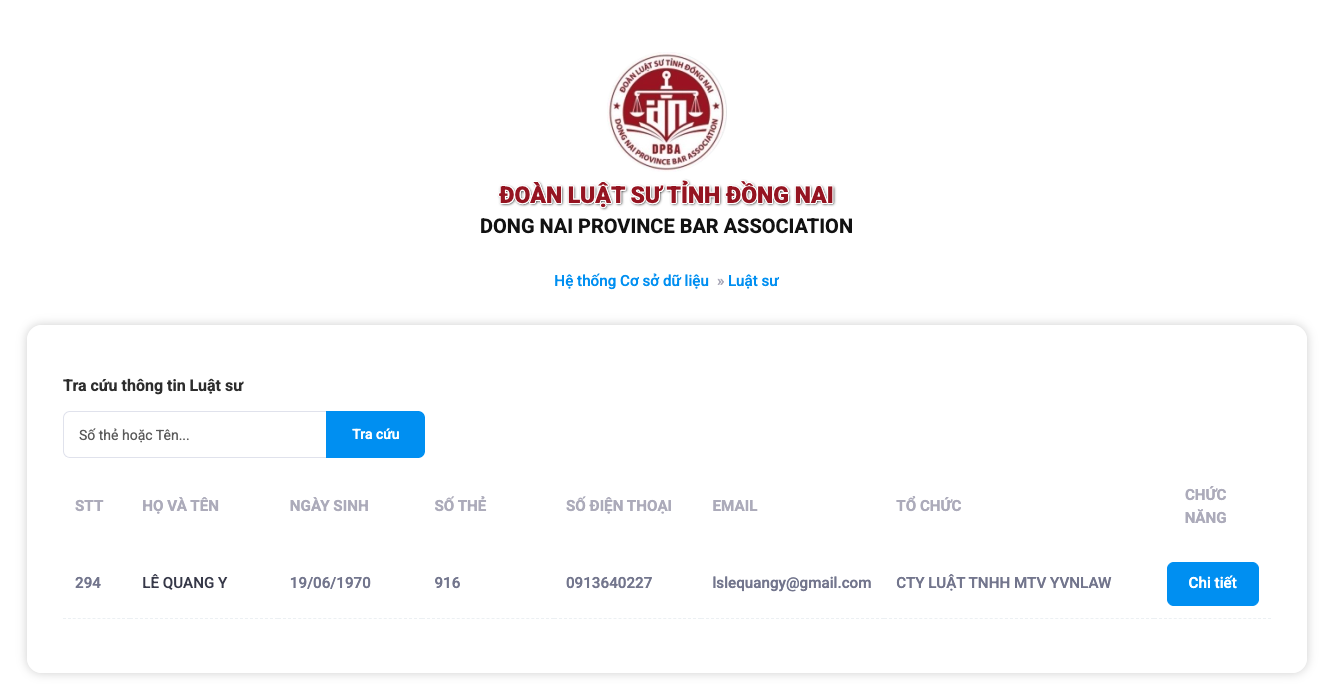The height and width of the screenshot is (684, 1325).
Task: Click CTY LUẬT TNHH MTV YVNLAW organization name
Action: point(1003,582)
